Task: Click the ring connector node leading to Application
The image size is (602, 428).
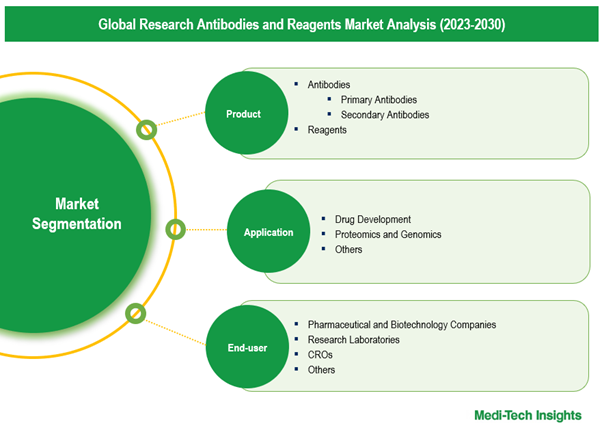Action: pos(175,230)
